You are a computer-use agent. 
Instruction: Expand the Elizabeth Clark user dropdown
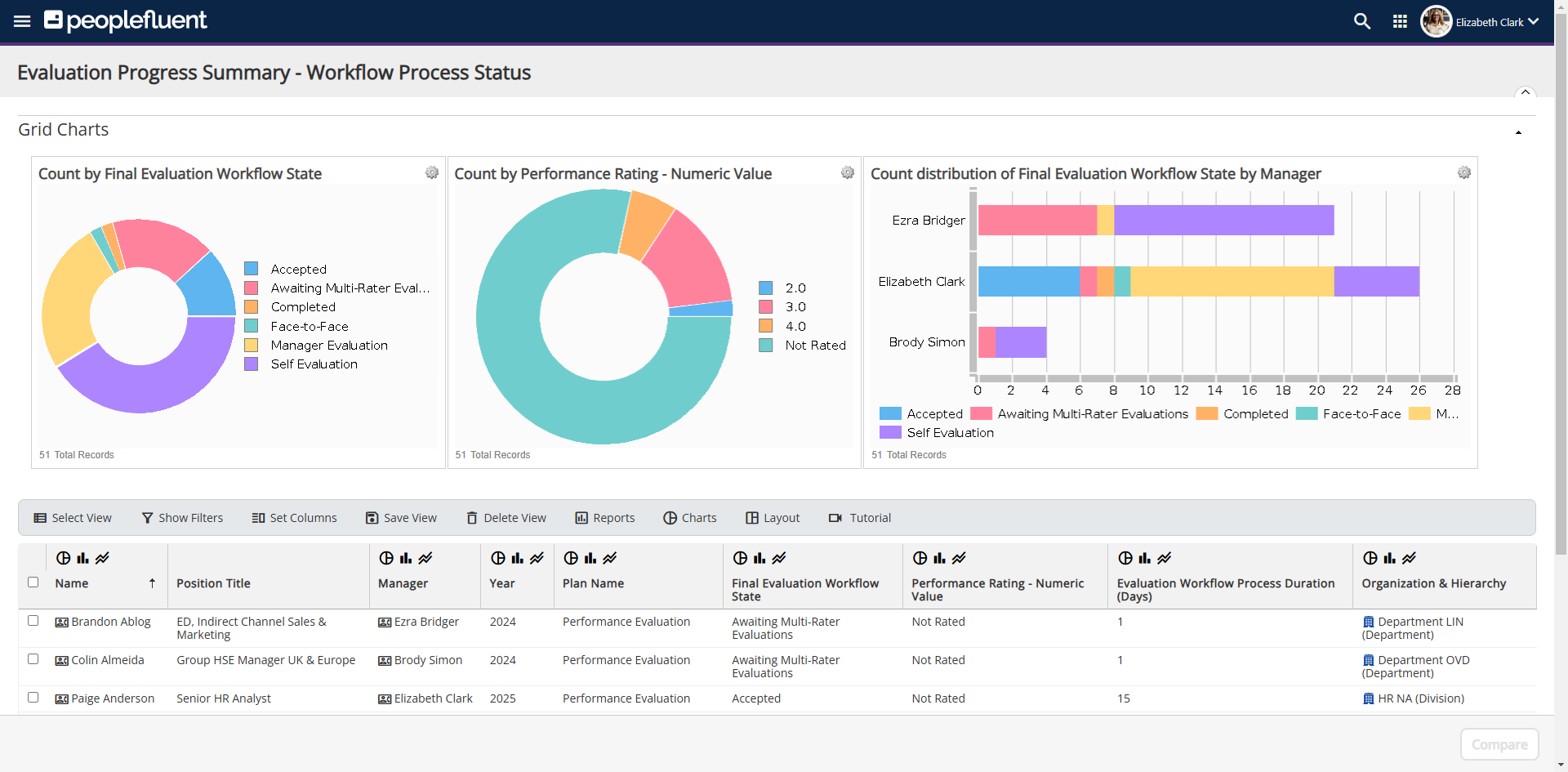point(1533,22)
